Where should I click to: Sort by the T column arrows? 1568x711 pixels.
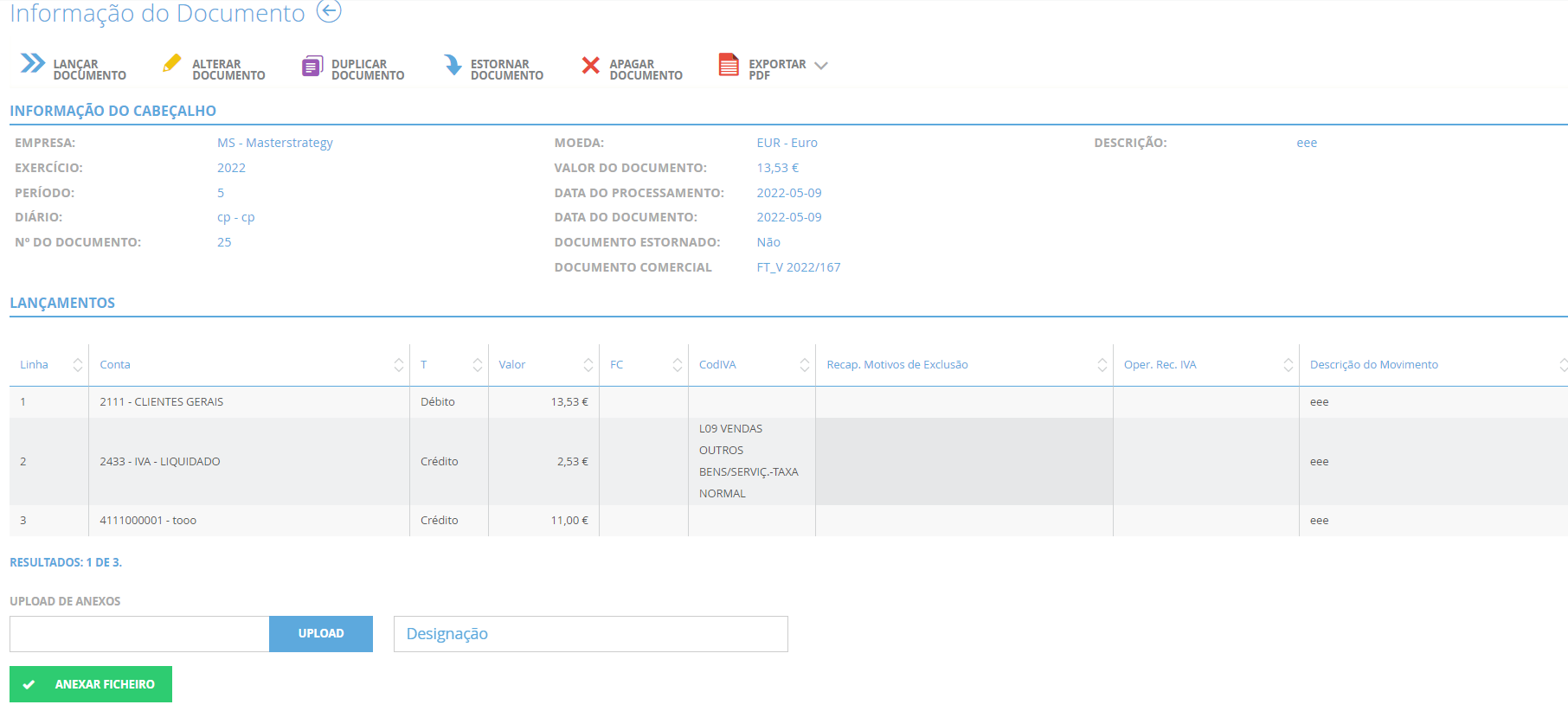(x=478, y=365)
